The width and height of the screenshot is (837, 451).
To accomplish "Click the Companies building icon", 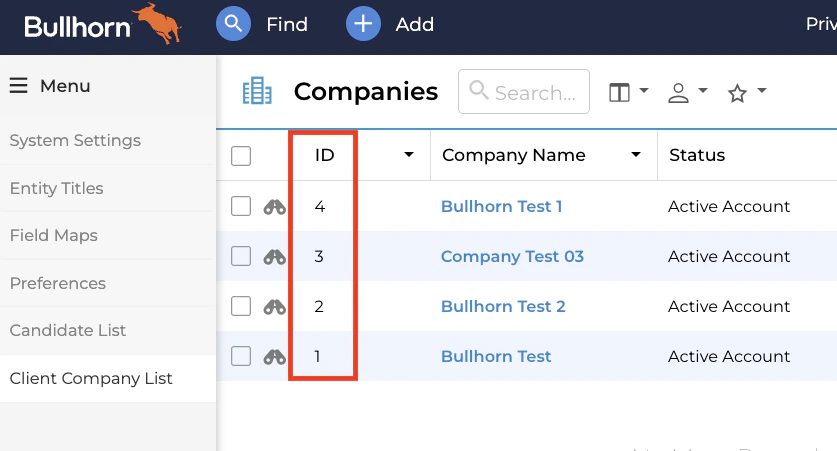I will coord(257,91).
